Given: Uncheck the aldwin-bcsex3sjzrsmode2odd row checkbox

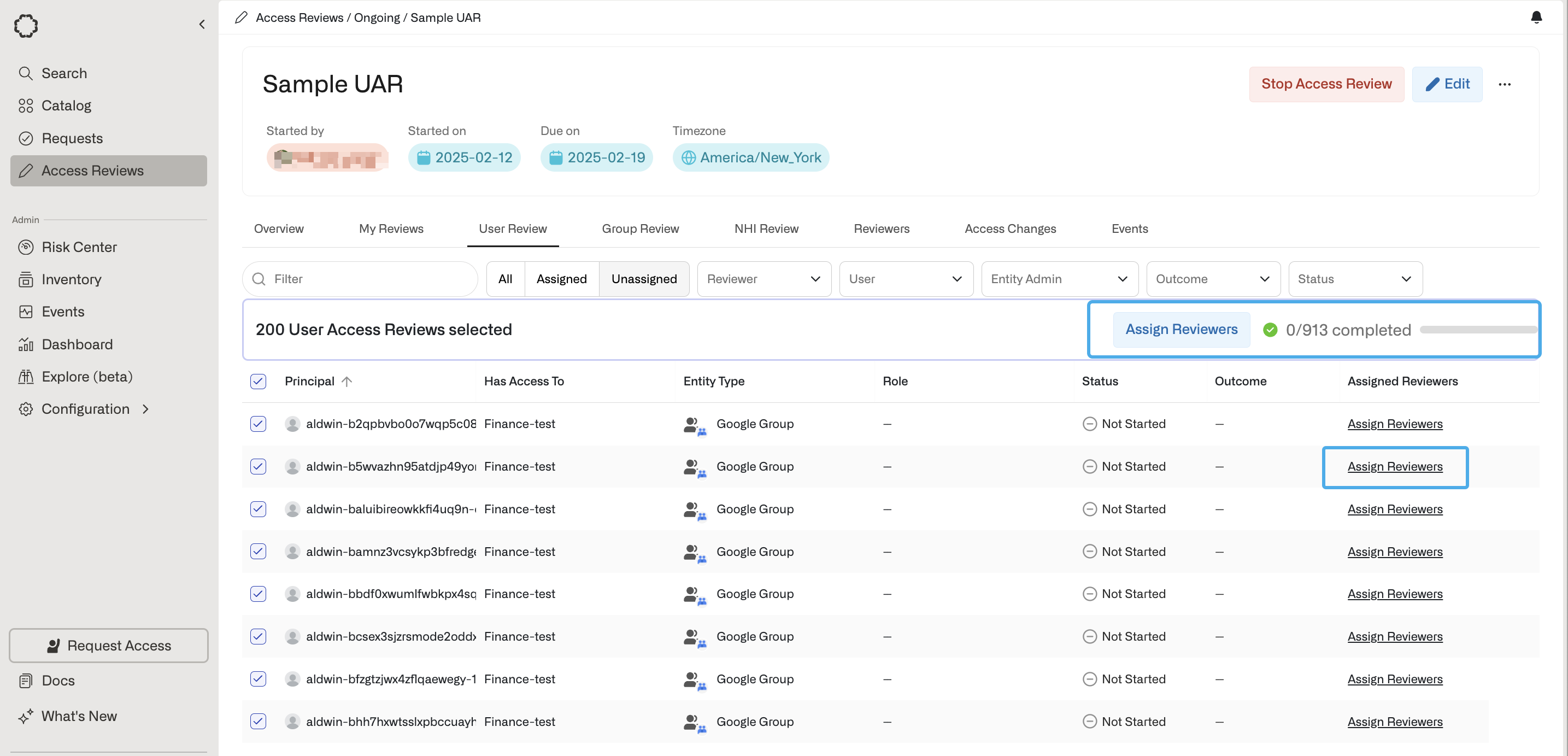Looking at the screenshot, I should tap(258, 637).
